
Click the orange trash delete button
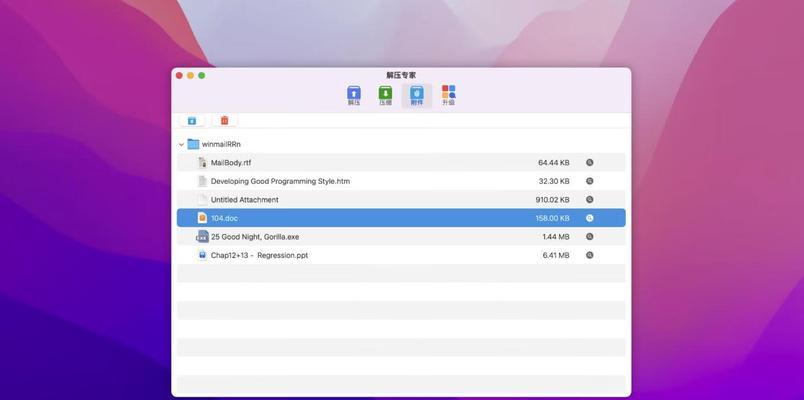[x=225, y=121]
